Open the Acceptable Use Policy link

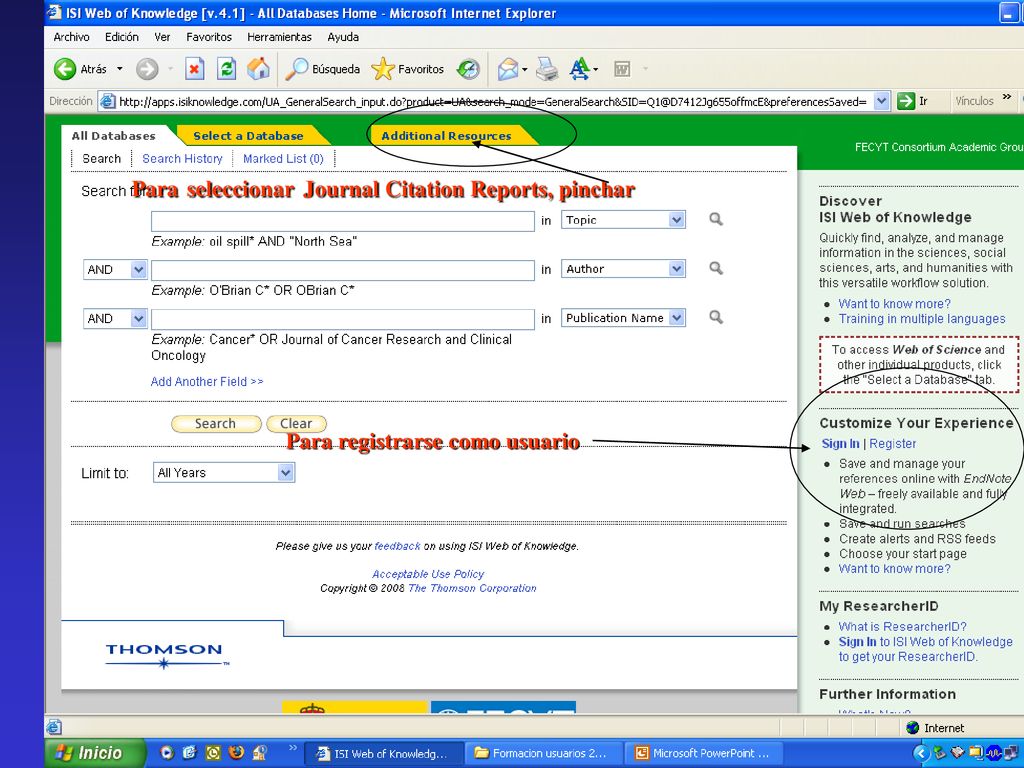[x=428, y=574]
